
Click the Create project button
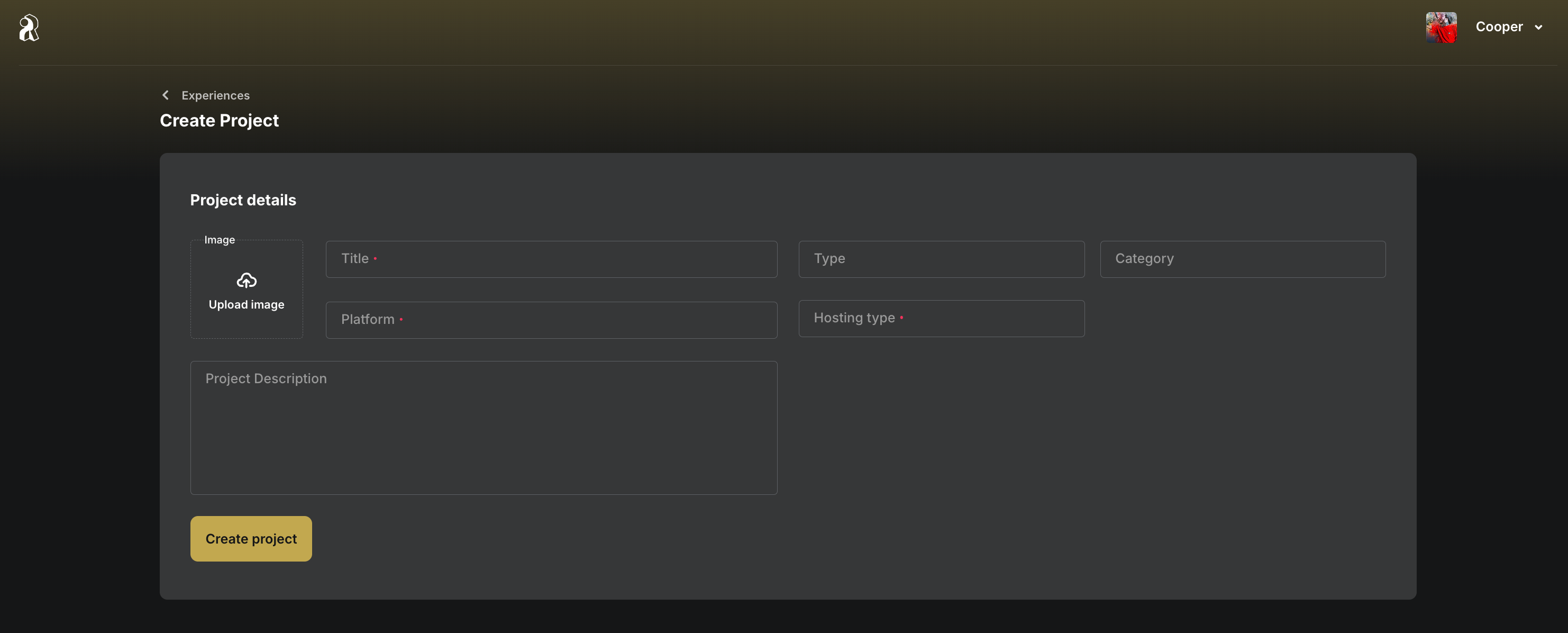(x=251, y=539)
